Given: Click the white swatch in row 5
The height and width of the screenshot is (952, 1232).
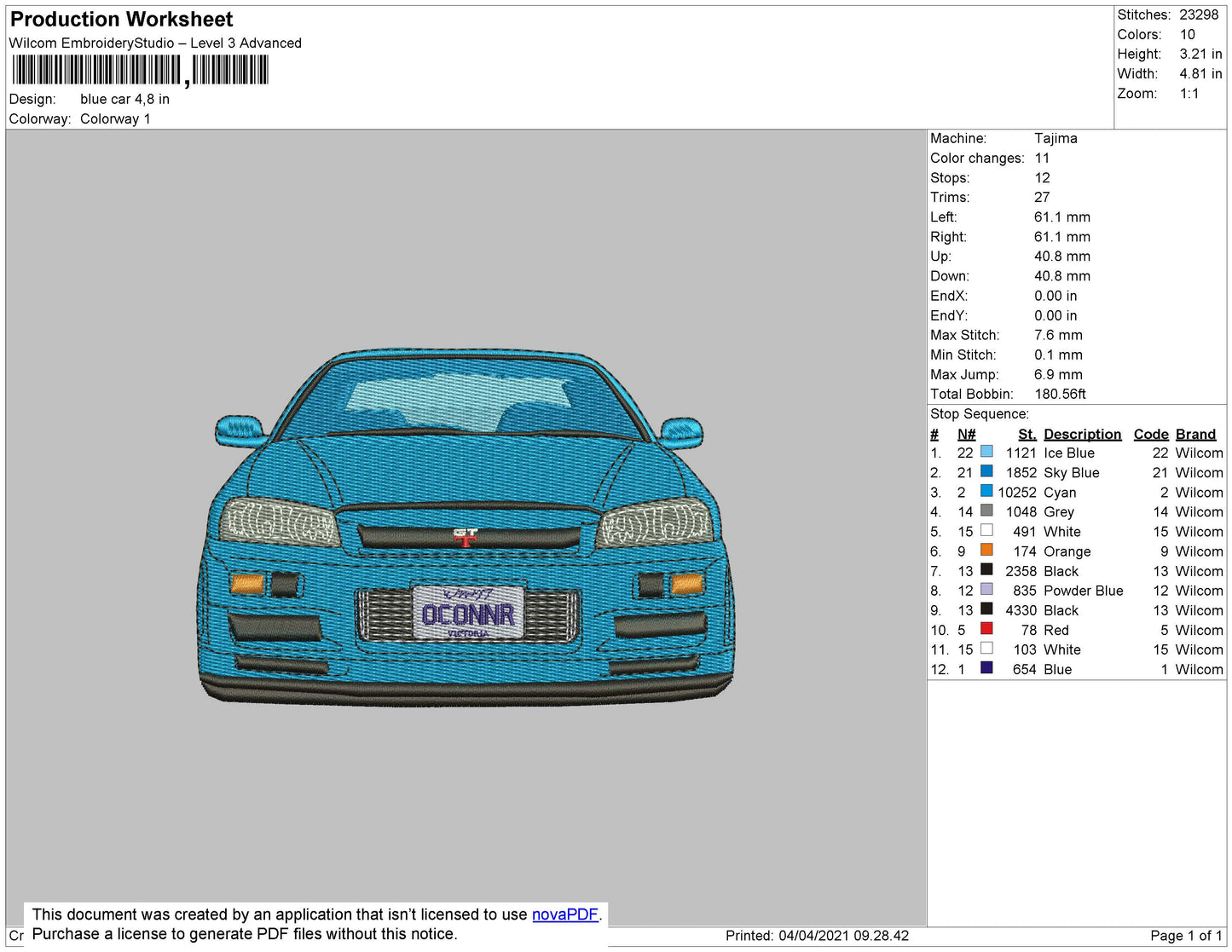Looking at the screenshot, I should (x=986, y=530).
